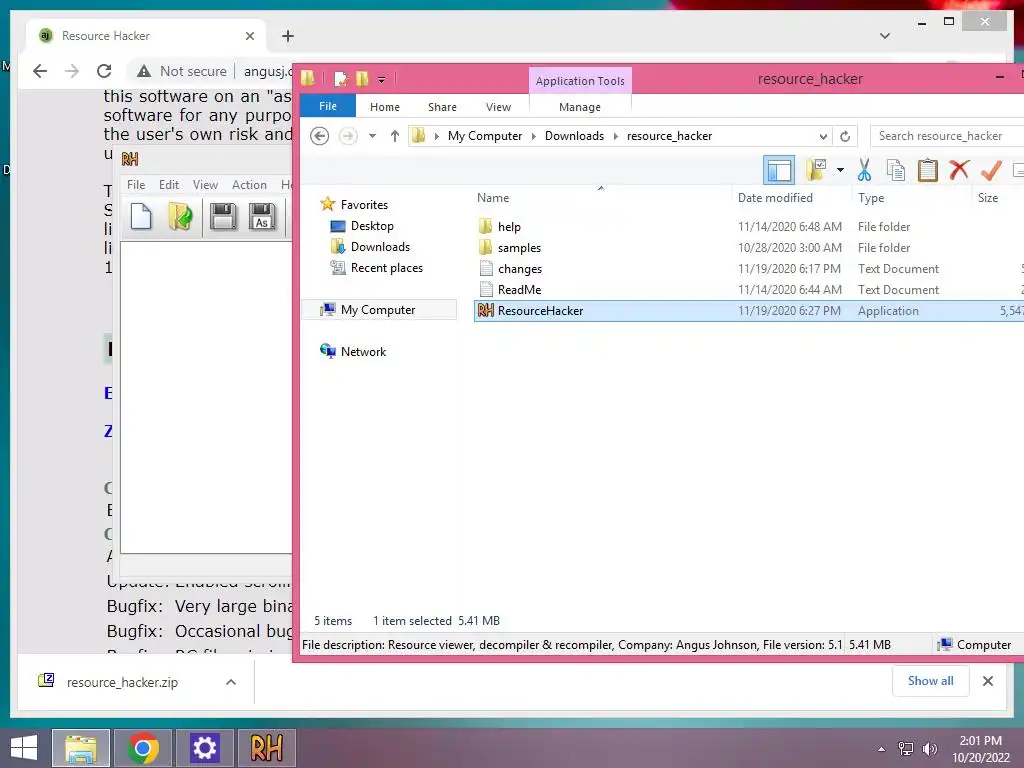Switch to the Share ribbon tab

click(x=442, y=107)
